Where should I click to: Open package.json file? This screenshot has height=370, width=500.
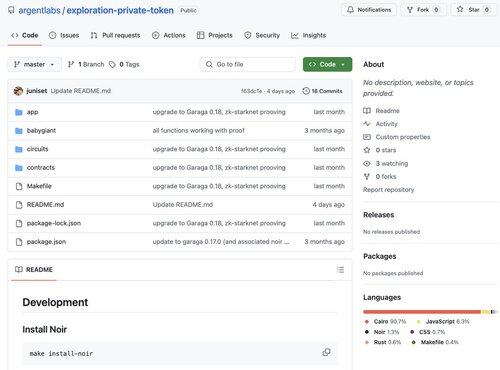coord(46,242)
